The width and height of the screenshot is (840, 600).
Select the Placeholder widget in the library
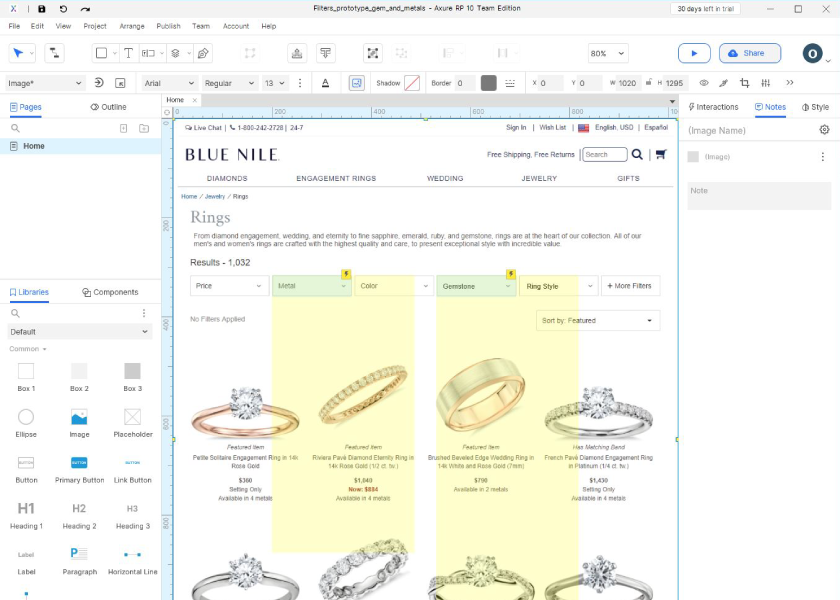pyautogui.click(x=132, y=423)
